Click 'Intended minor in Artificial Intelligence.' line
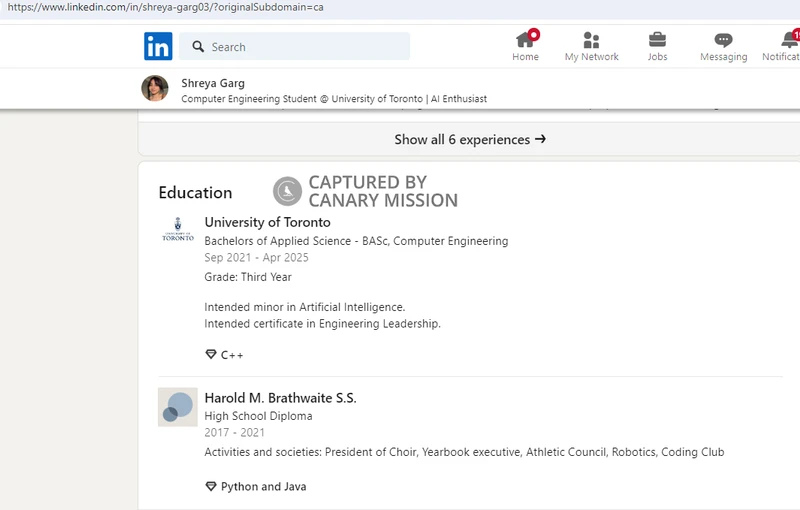Viewport: 800px width, 510px height. (305, 307)
